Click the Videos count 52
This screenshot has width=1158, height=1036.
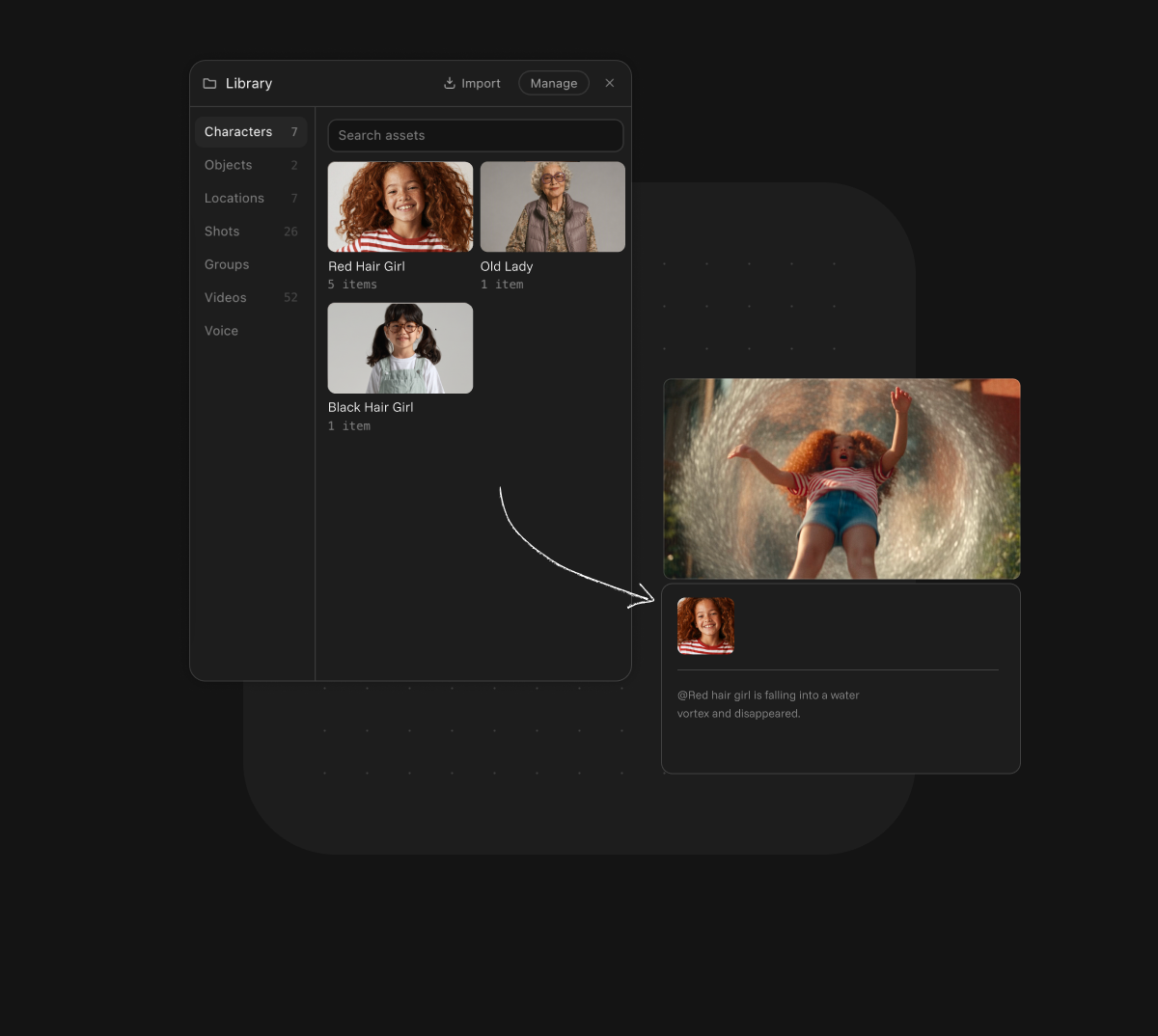click(290, 298)
